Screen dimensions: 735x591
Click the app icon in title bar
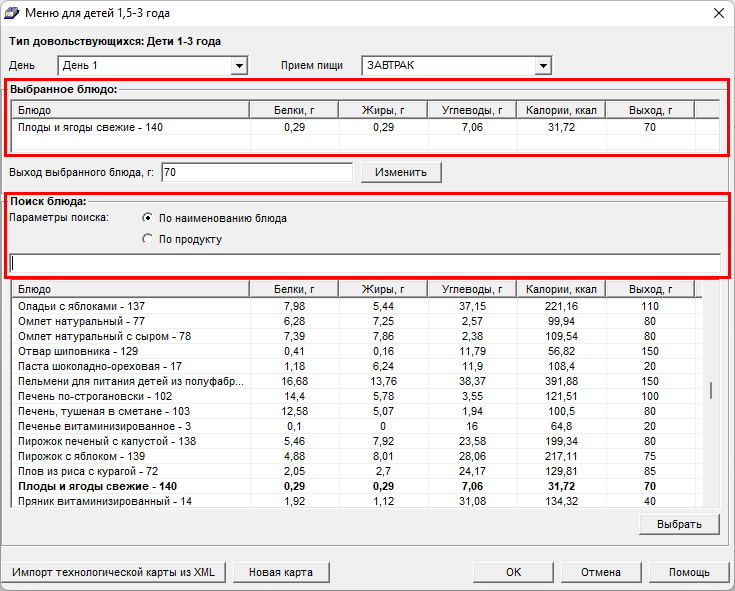coord(12,13)
